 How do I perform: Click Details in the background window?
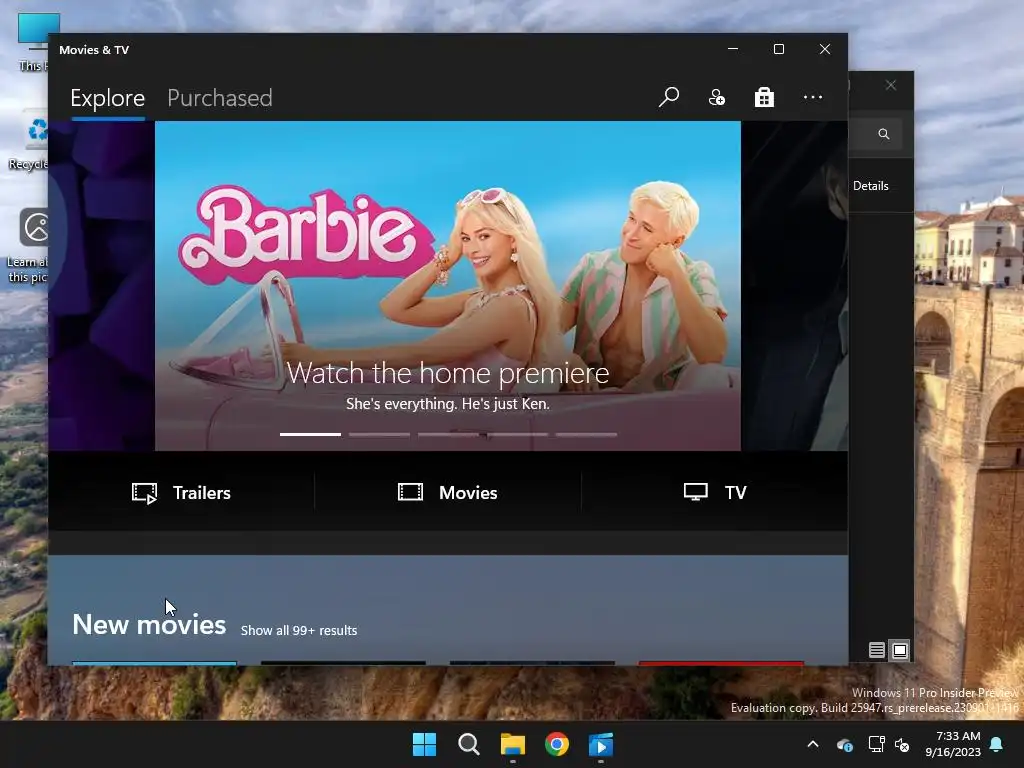pos(871,185)
